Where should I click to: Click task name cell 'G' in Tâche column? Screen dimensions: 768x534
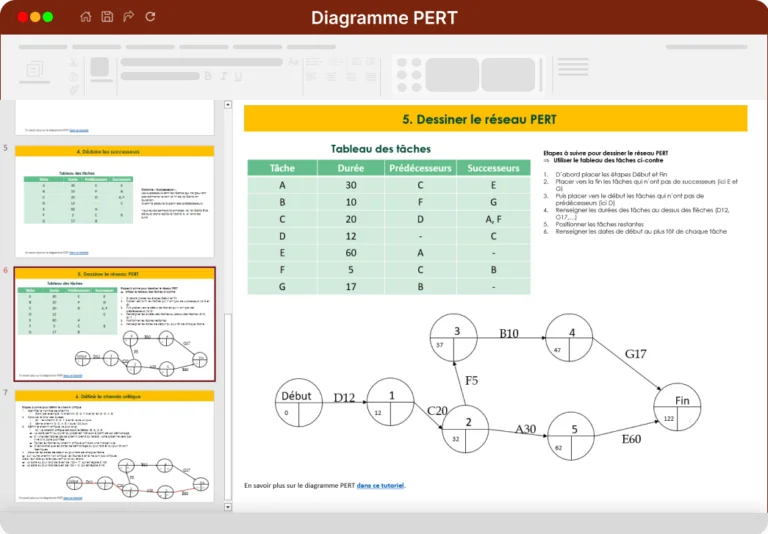282,287
